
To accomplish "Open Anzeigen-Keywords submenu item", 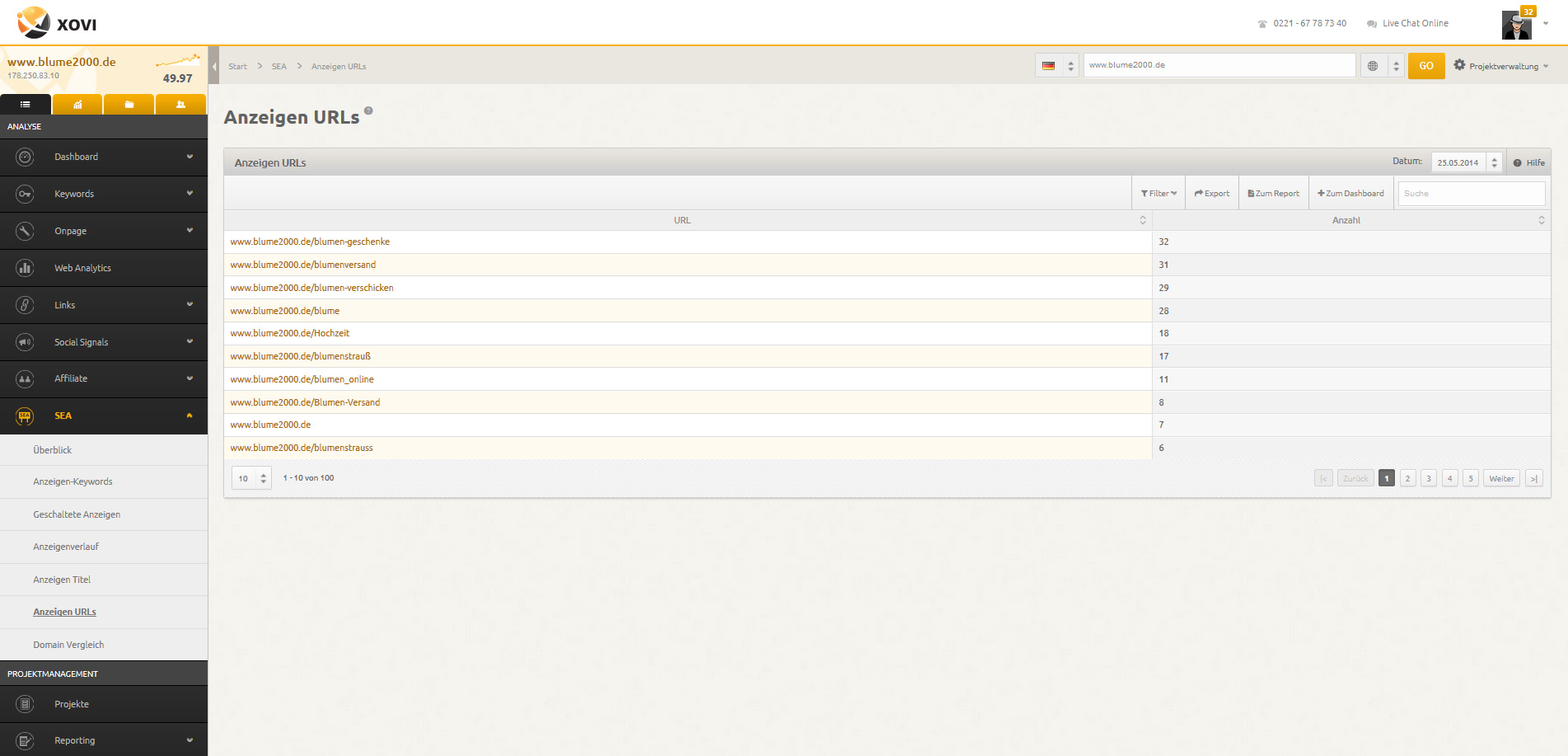I will [73, 481].
